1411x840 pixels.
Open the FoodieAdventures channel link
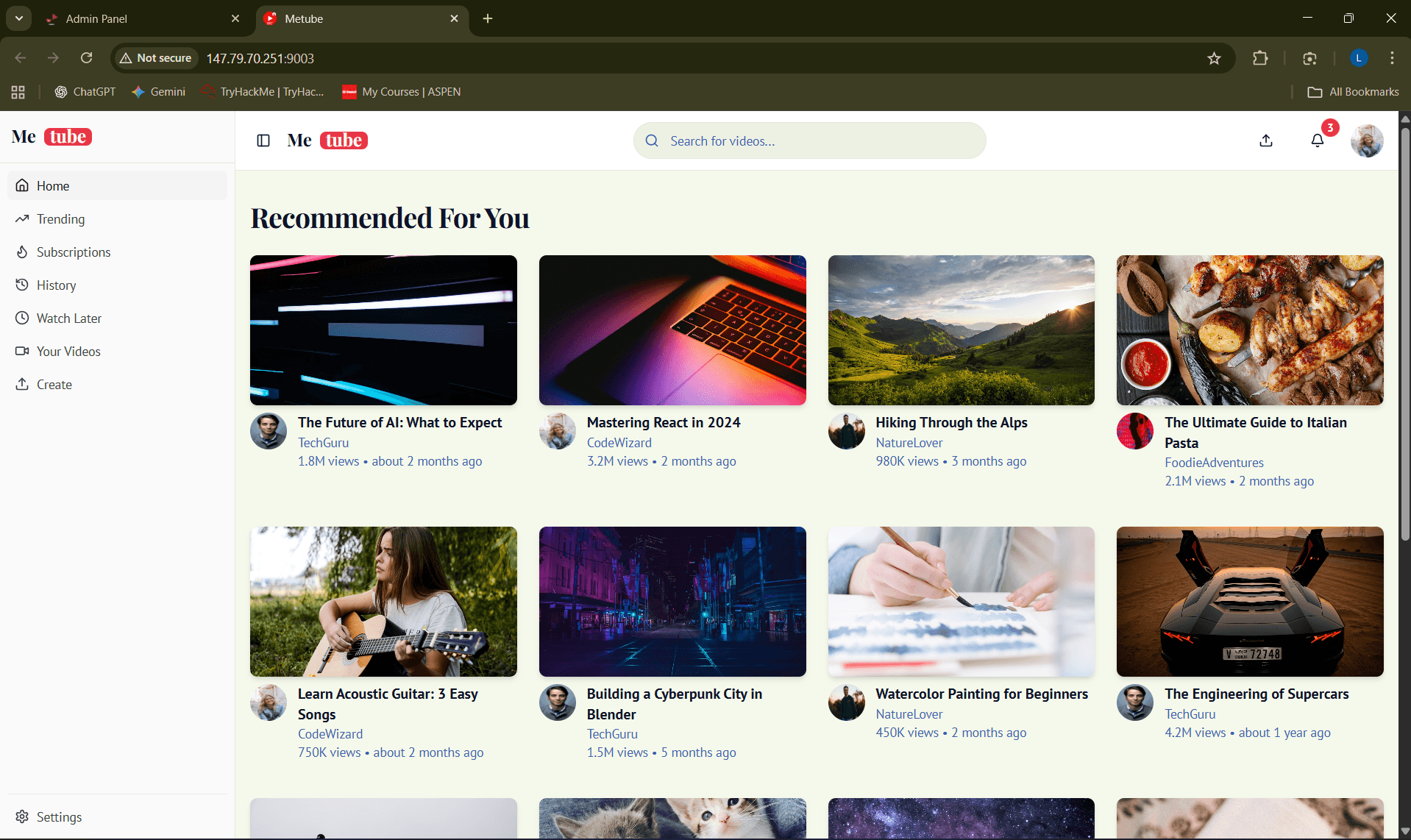(1214, 463)
